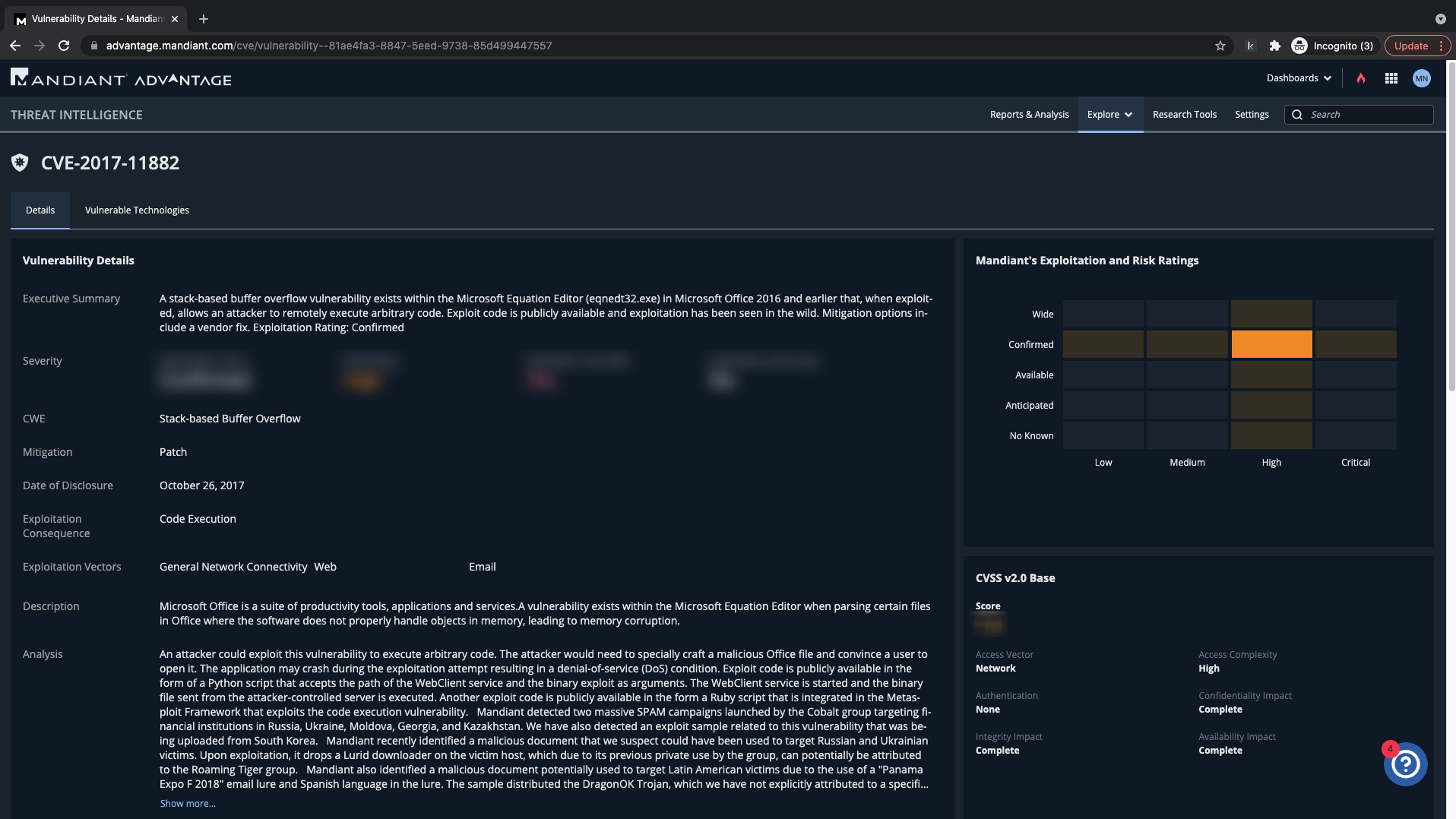
Task: Click Show more link under Analysis
Action: coord(188,803)
